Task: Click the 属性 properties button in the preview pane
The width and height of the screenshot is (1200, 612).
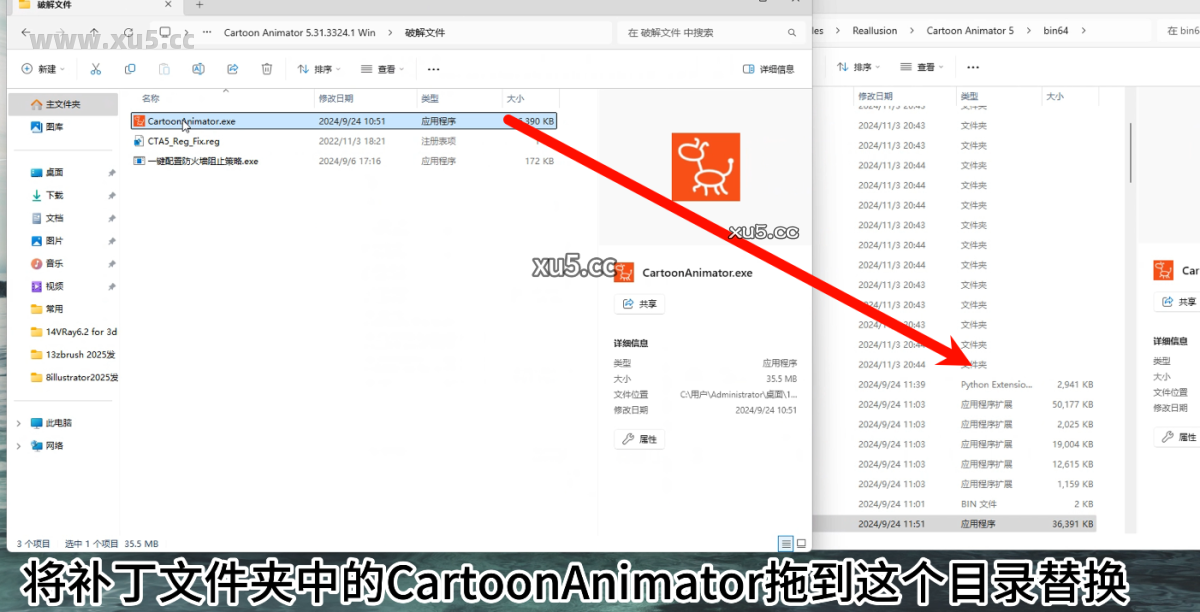Action: click(639, 439)
